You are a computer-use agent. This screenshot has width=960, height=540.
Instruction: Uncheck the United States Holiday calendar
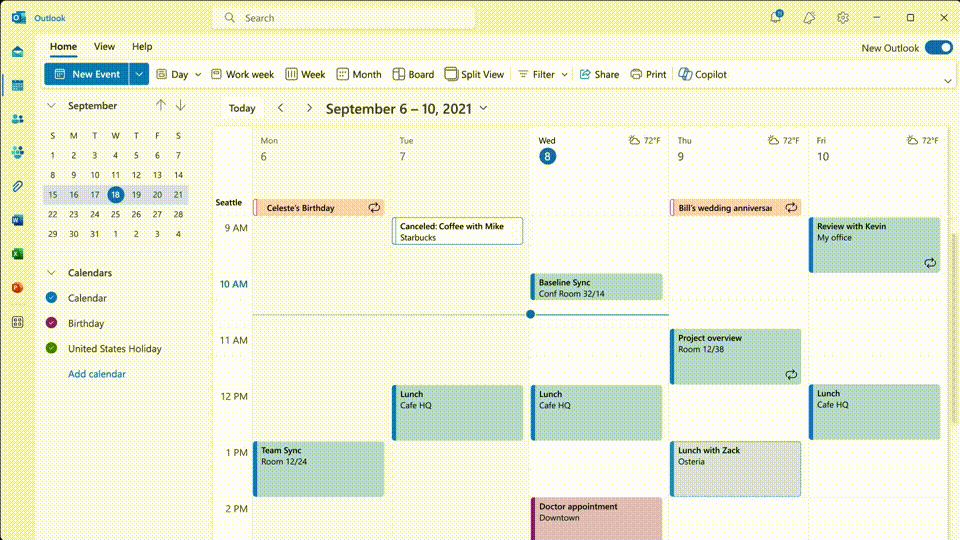(51, 348)
